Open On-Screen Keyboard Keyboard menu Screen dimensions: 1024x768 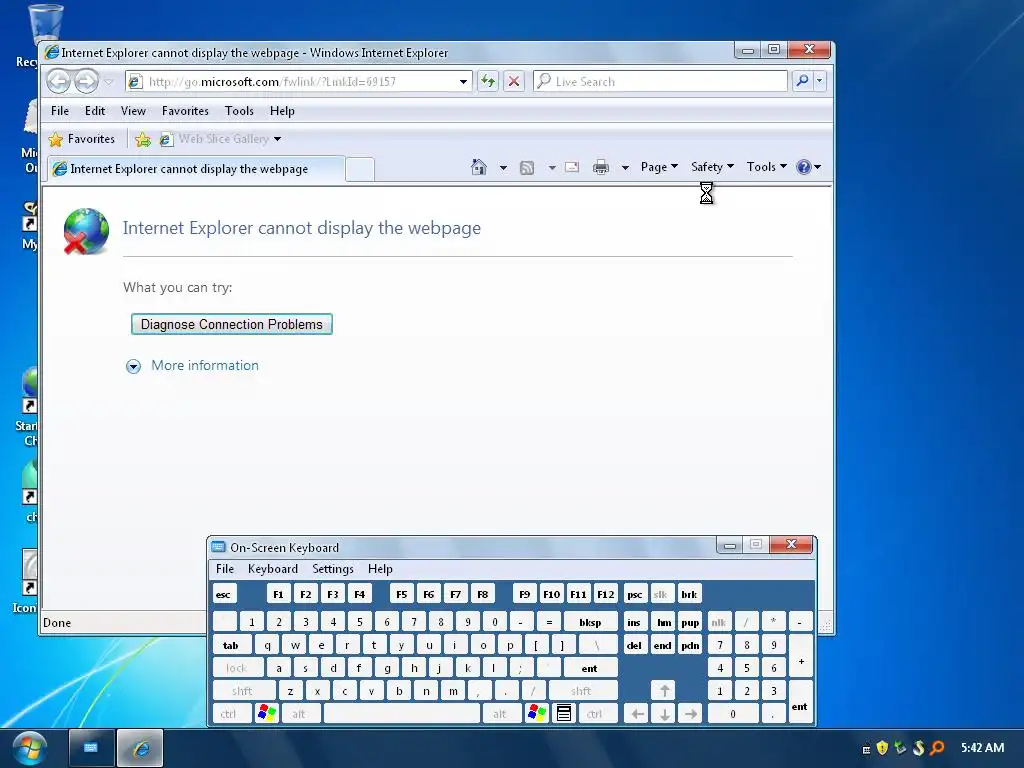pyautogui.click(x=273, y=569)
